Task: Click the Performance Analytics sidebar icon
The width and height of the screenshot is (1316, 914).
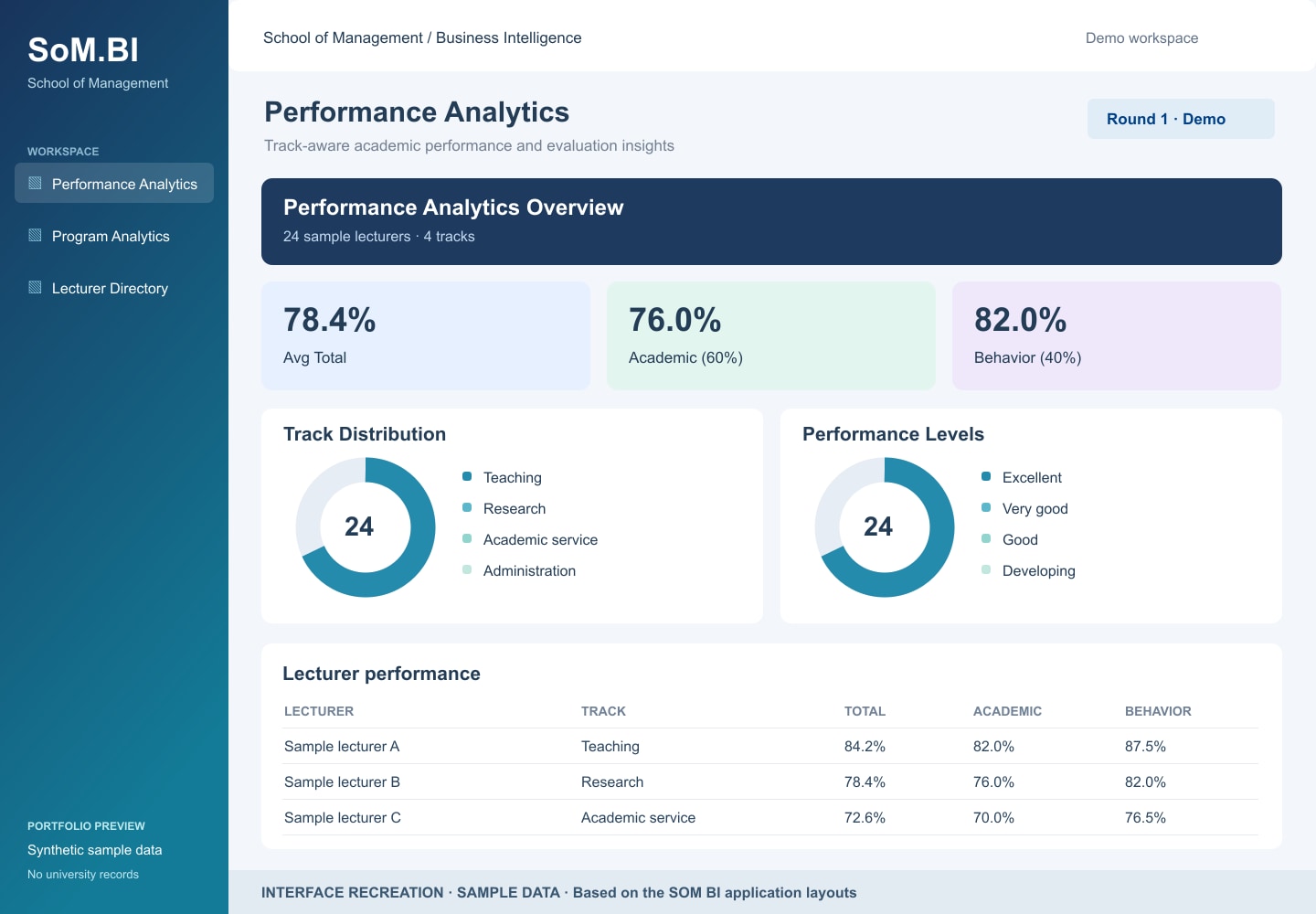Action: [35, 183]
